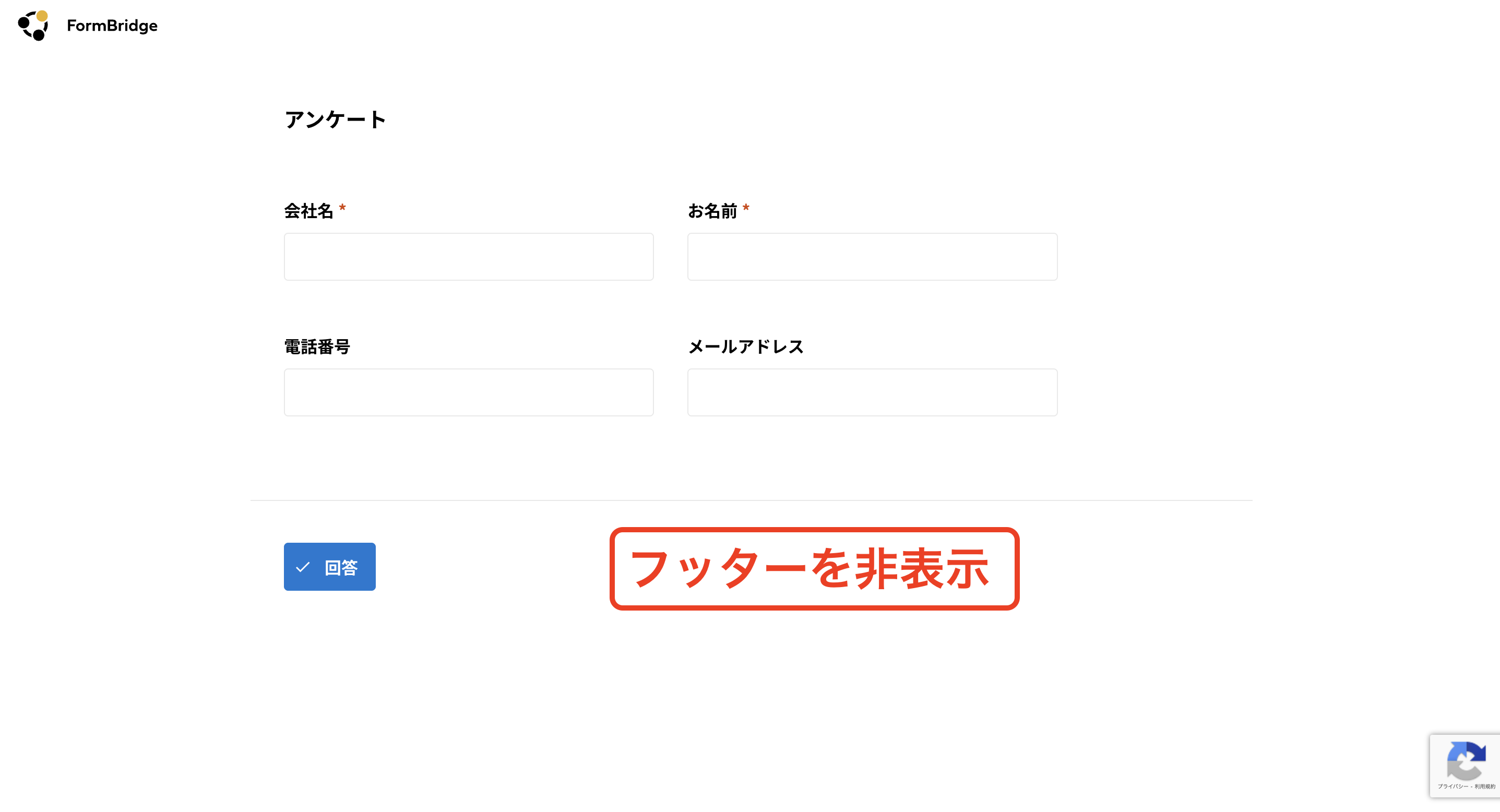Click the メールアドレス field label

pyautogui.click(x=746, y=347)
